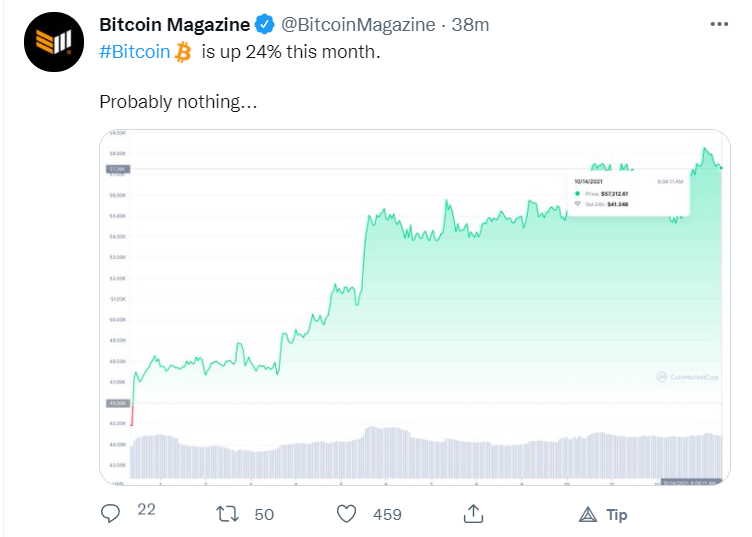Click the 22 replies count
Image resolution: width=752 pixels, height=537 pixels.
146,509
